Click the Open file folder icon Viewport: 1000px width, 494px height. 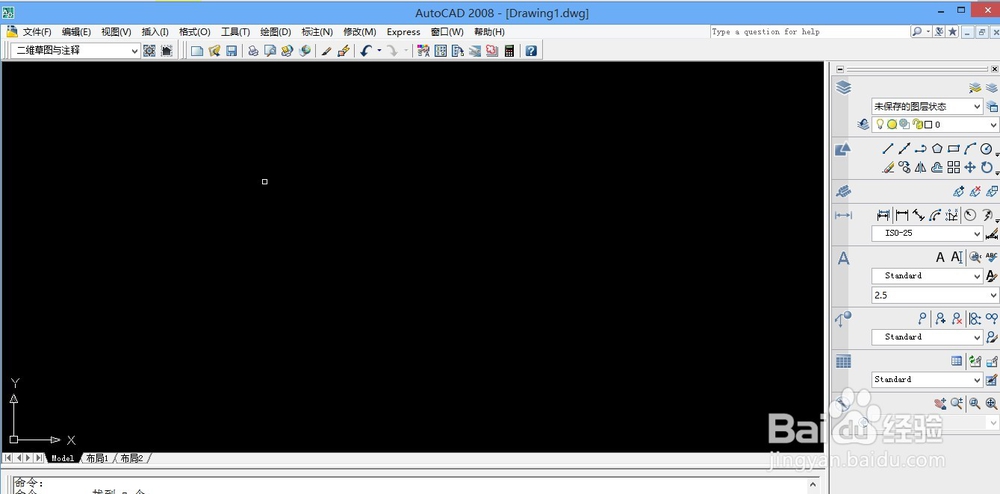(214, 51)
